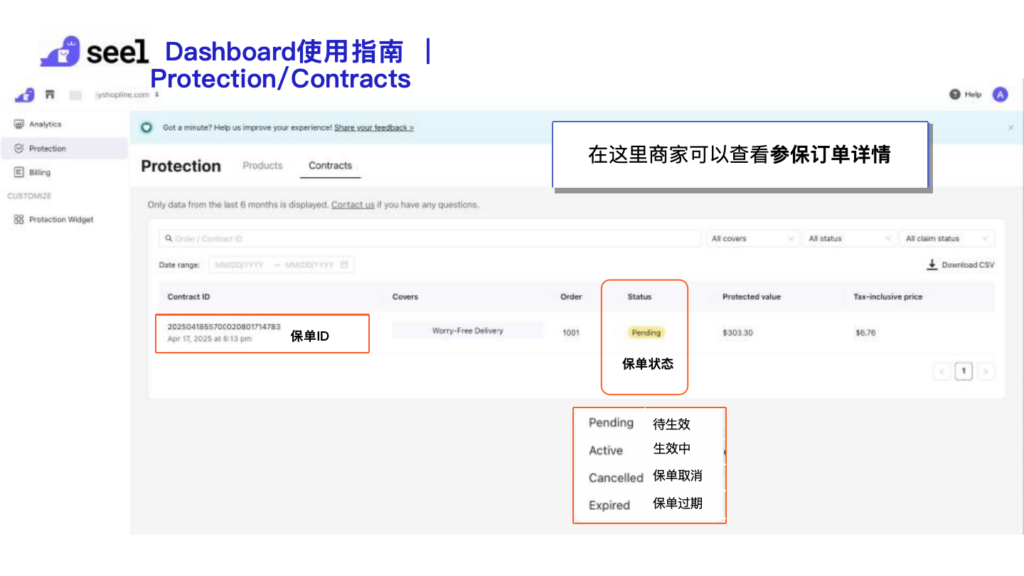Click the Share your feedback link
This screenshot has width=1024, height=576.
click(x=374, y=128)
